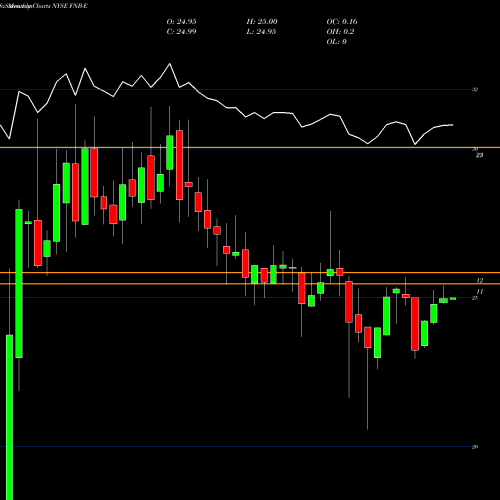Click the '11' level label

point(480,292)
